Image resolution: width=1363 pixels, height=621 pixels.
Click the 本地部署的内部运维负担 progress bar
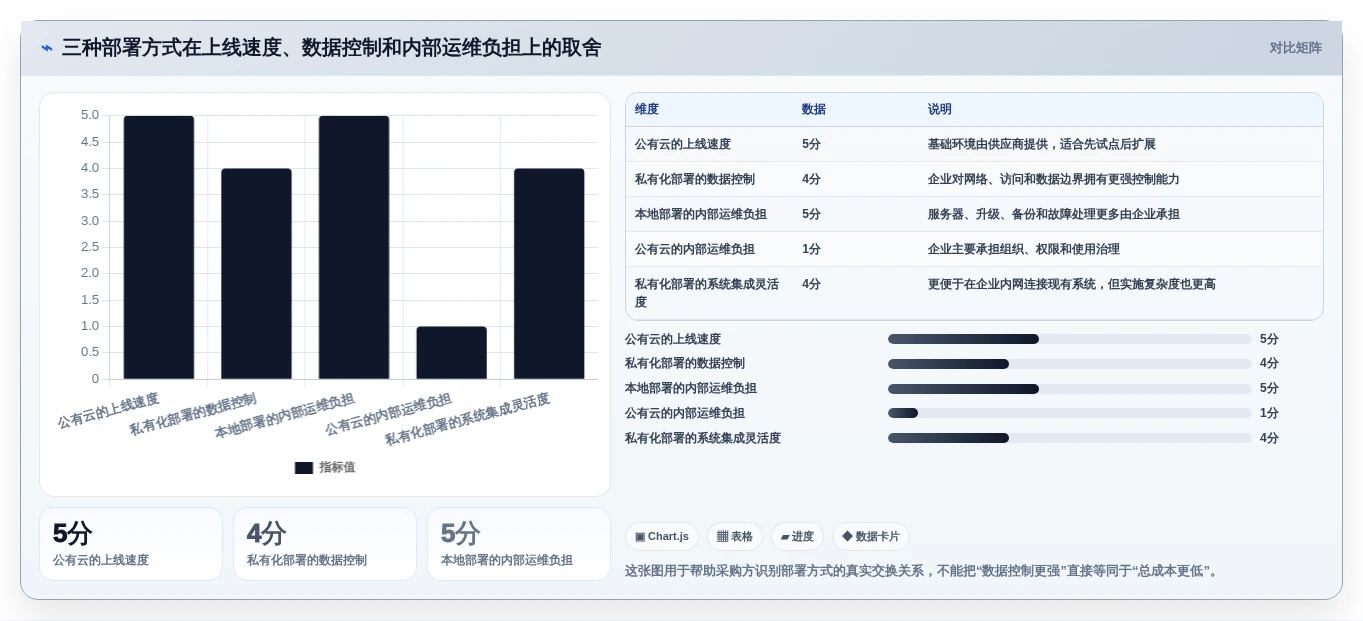[x=1070, y=389]
